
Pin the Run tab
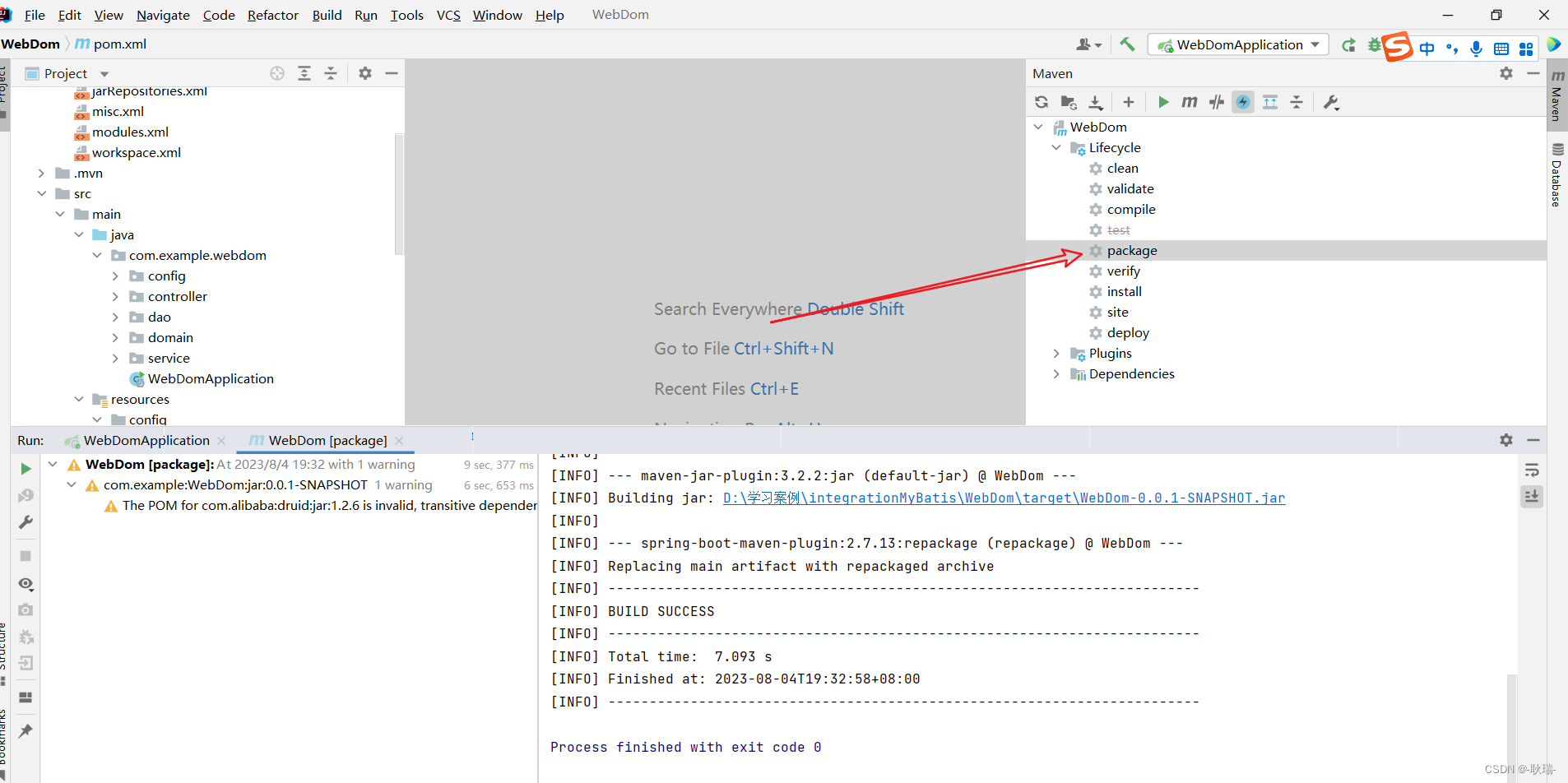[26, 730]
